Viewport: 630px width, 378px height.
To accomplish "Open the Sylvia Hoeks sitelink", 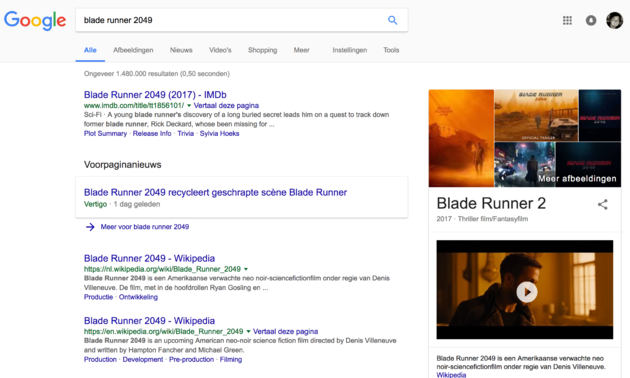I will 219,134.
